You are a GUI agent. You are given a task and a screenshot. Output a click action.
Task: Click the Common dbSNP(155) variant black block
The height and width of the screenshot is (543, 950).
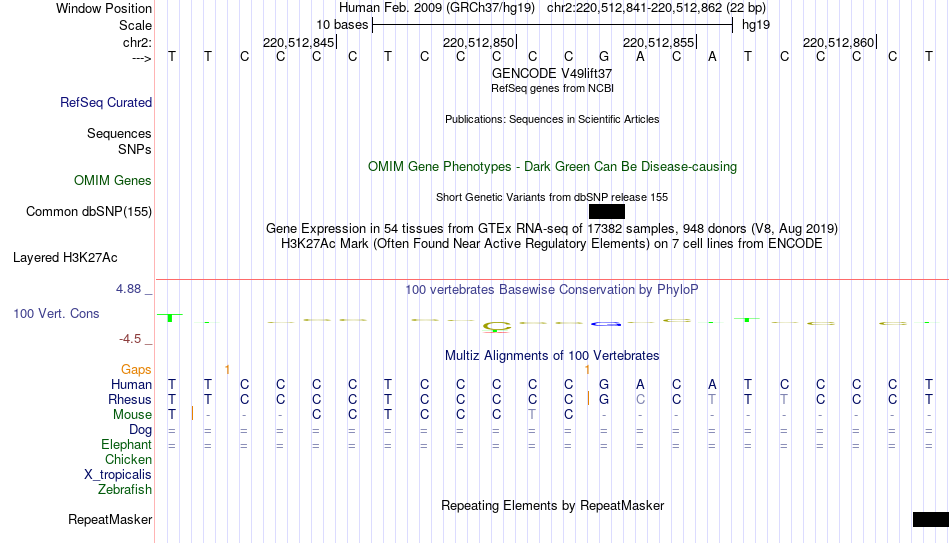click(x=606, y=212)
